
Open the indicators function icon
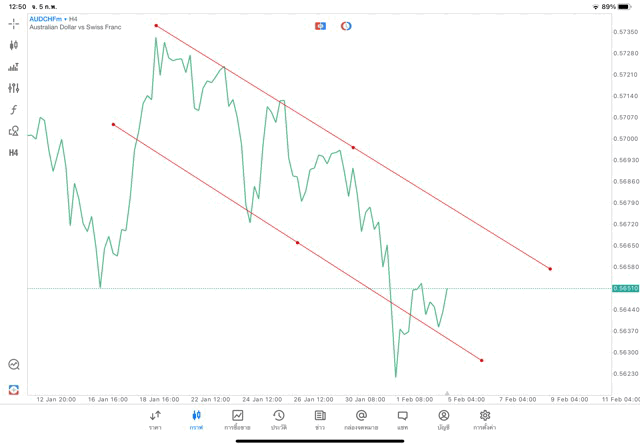(14, 110)
